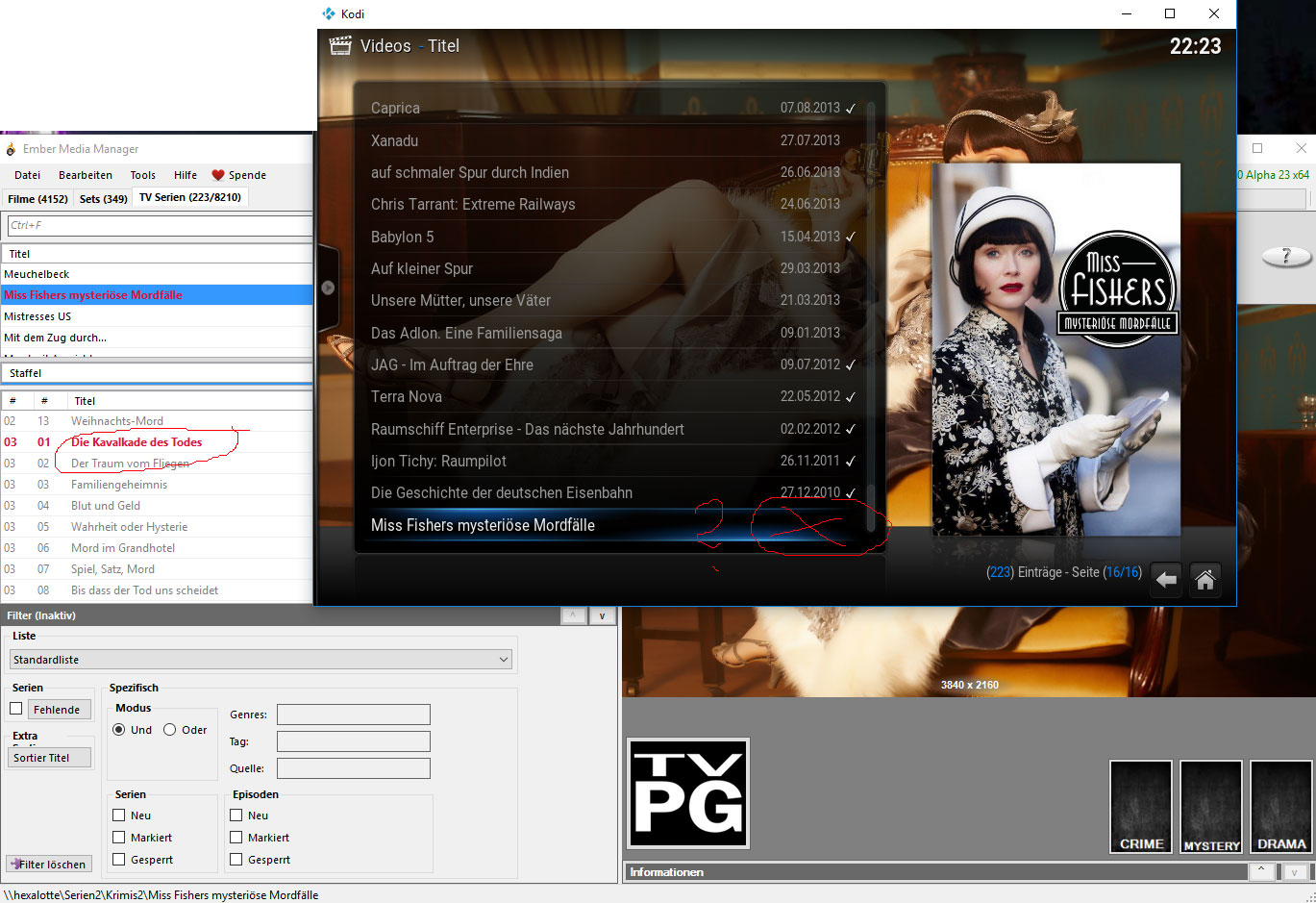
Task: Check Episoden Gesperrt checkbox
Action: (236, 860)
